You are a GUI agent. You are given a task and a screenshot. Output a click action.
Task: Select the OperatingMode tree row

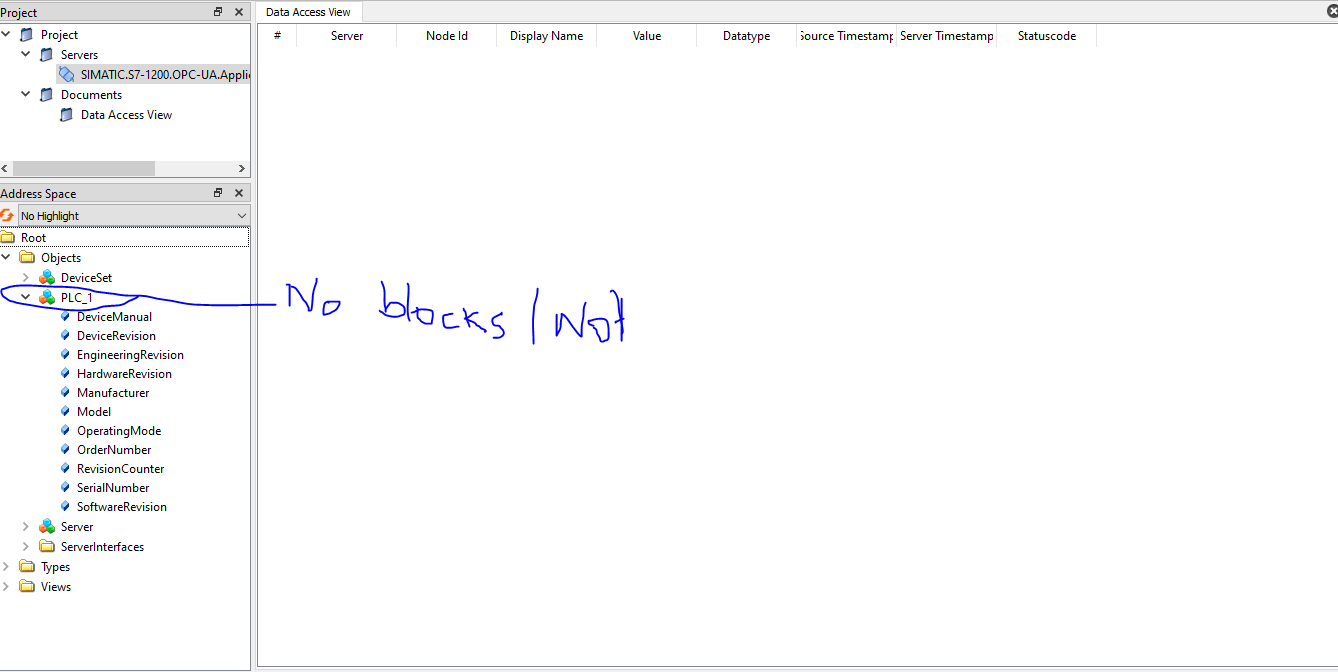tap(118, 430)
